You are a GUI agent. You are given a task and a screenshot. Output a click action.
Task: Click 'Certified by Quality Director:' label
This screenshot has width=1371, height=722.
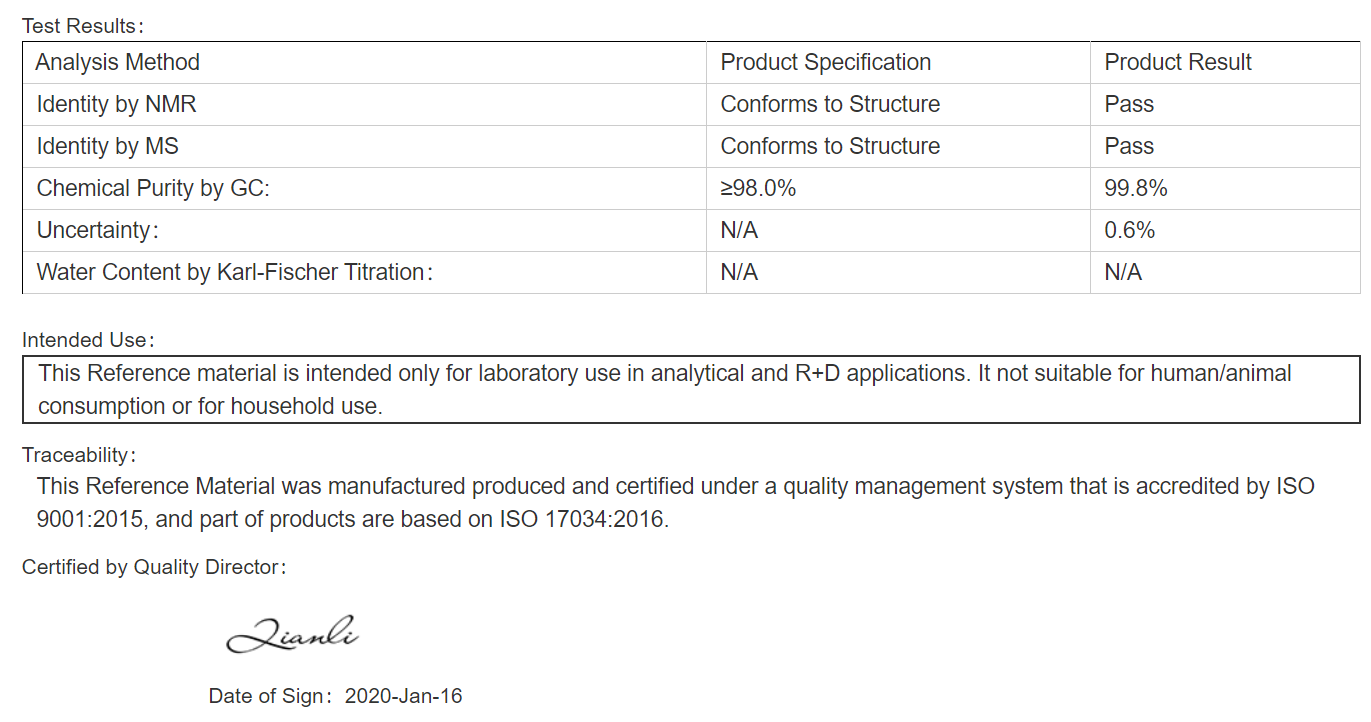(155, 567)
